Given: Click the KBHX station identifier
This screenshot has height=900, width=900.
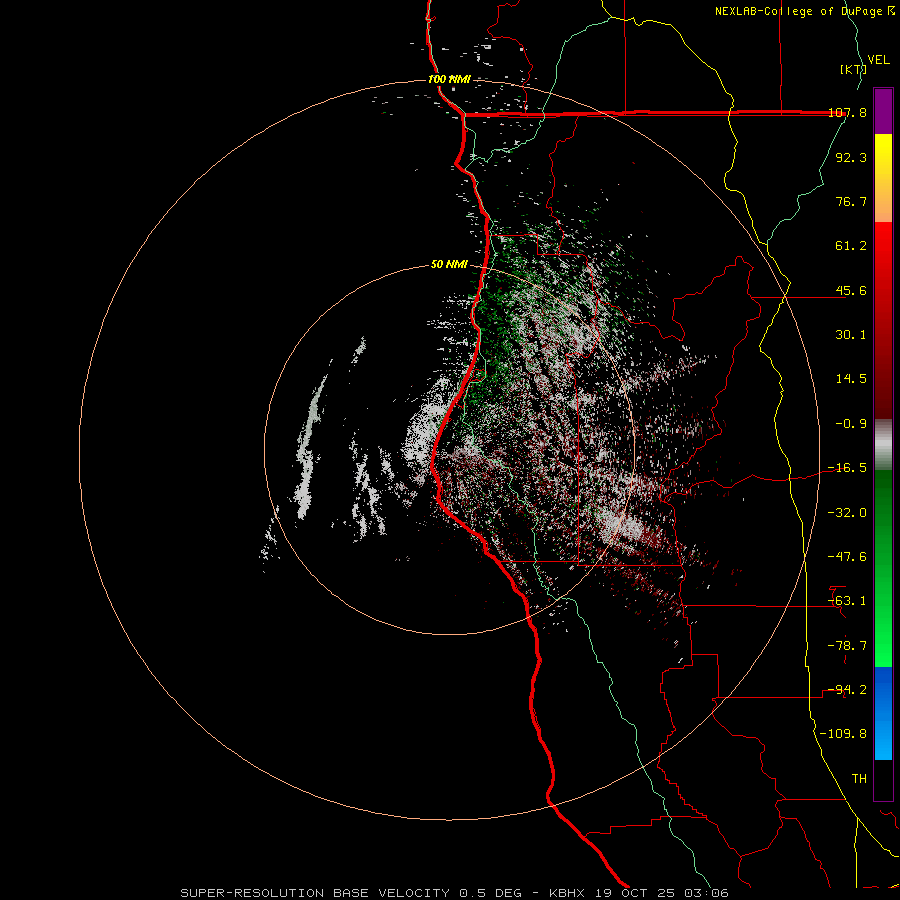Looking at the screenshot, I should click(x=567, y=893).
